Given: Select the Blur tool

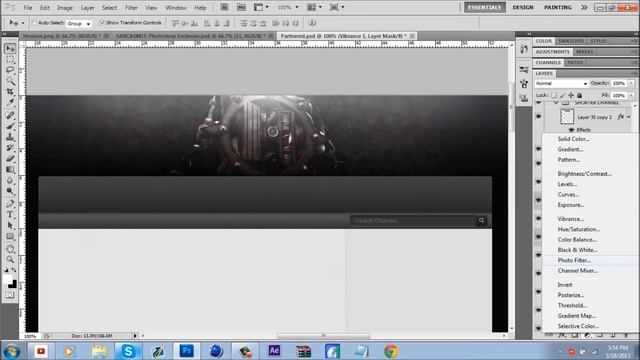Looking at the screenshot, I should [10, 180].
